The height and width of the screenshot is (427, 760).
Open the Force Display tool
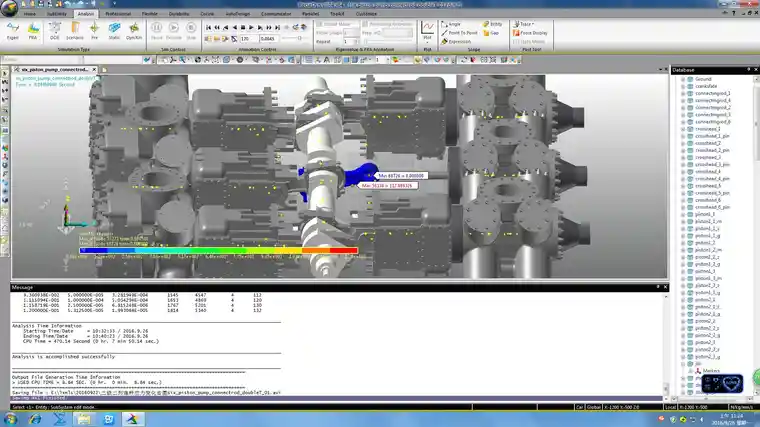pos(530,33)
